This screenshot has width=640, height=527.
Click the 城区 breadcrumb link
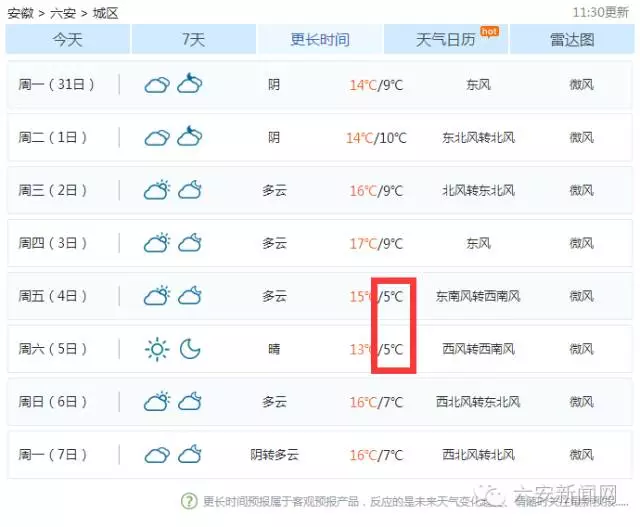(x=105, y=13)
